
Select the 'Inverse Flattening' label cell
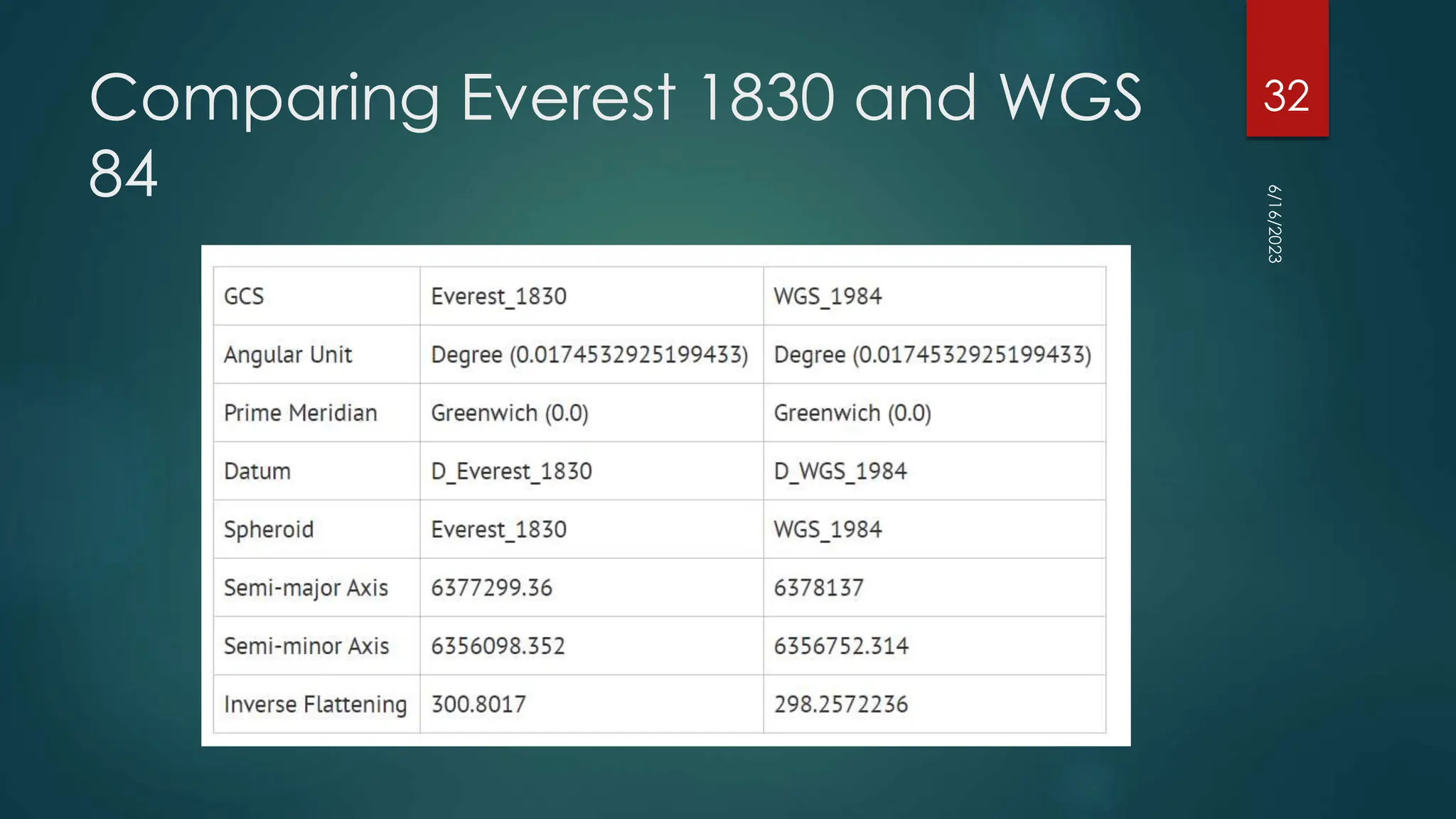coord(317,705)
